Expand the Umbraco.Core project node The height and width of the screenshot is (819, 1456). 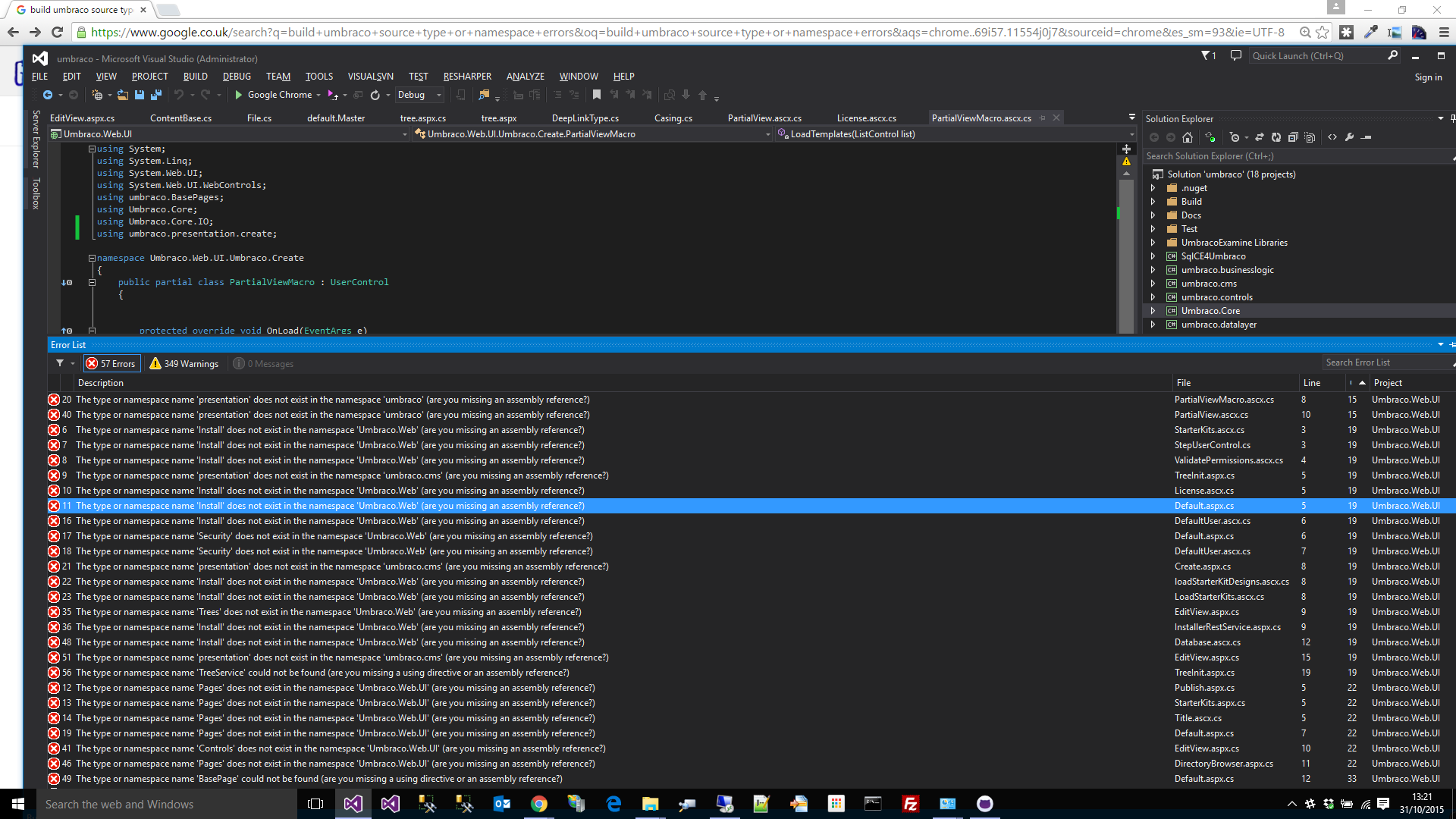(x=1153, y=311)
